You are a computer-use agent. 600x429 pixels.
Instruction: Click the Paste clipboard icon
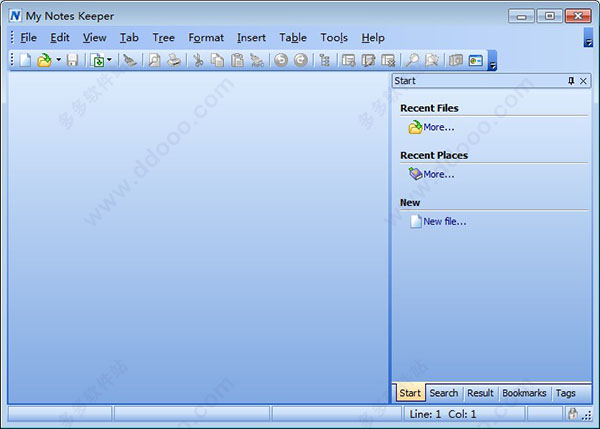pos(238,60)
